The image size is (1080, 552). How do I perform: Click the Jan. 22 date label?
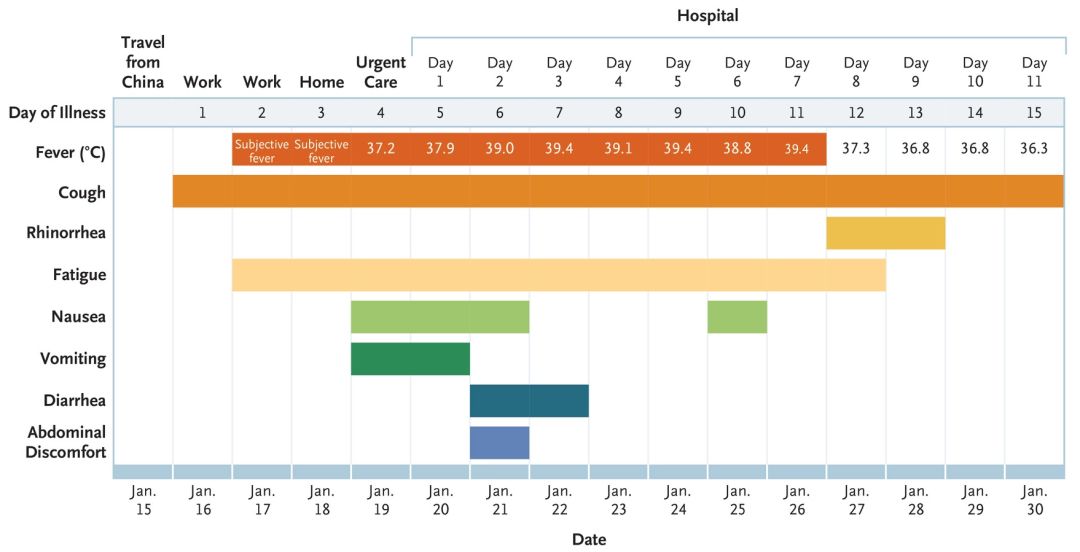(x=559, y=500)
